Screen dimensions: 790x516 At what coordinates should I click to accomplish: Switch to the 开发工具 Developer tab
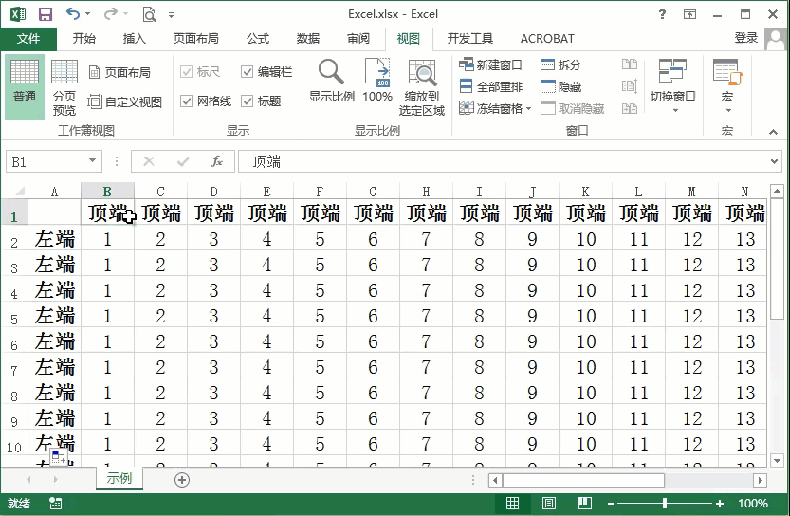[x=470, y=39]
